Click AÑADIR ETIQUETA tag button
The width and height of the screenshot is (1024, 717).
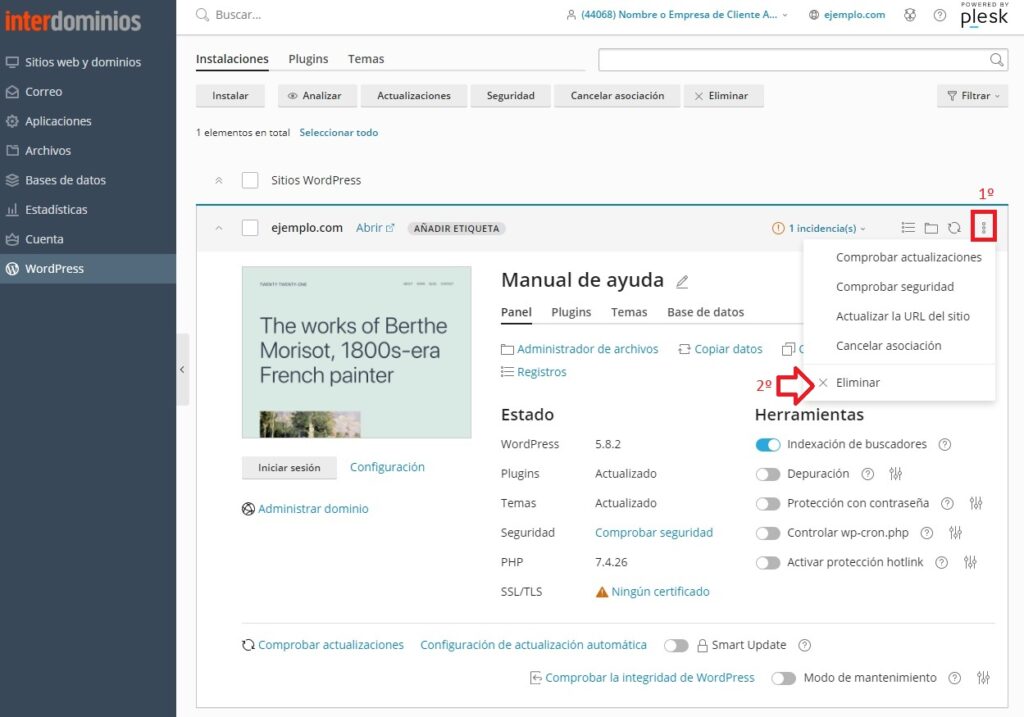456,229
